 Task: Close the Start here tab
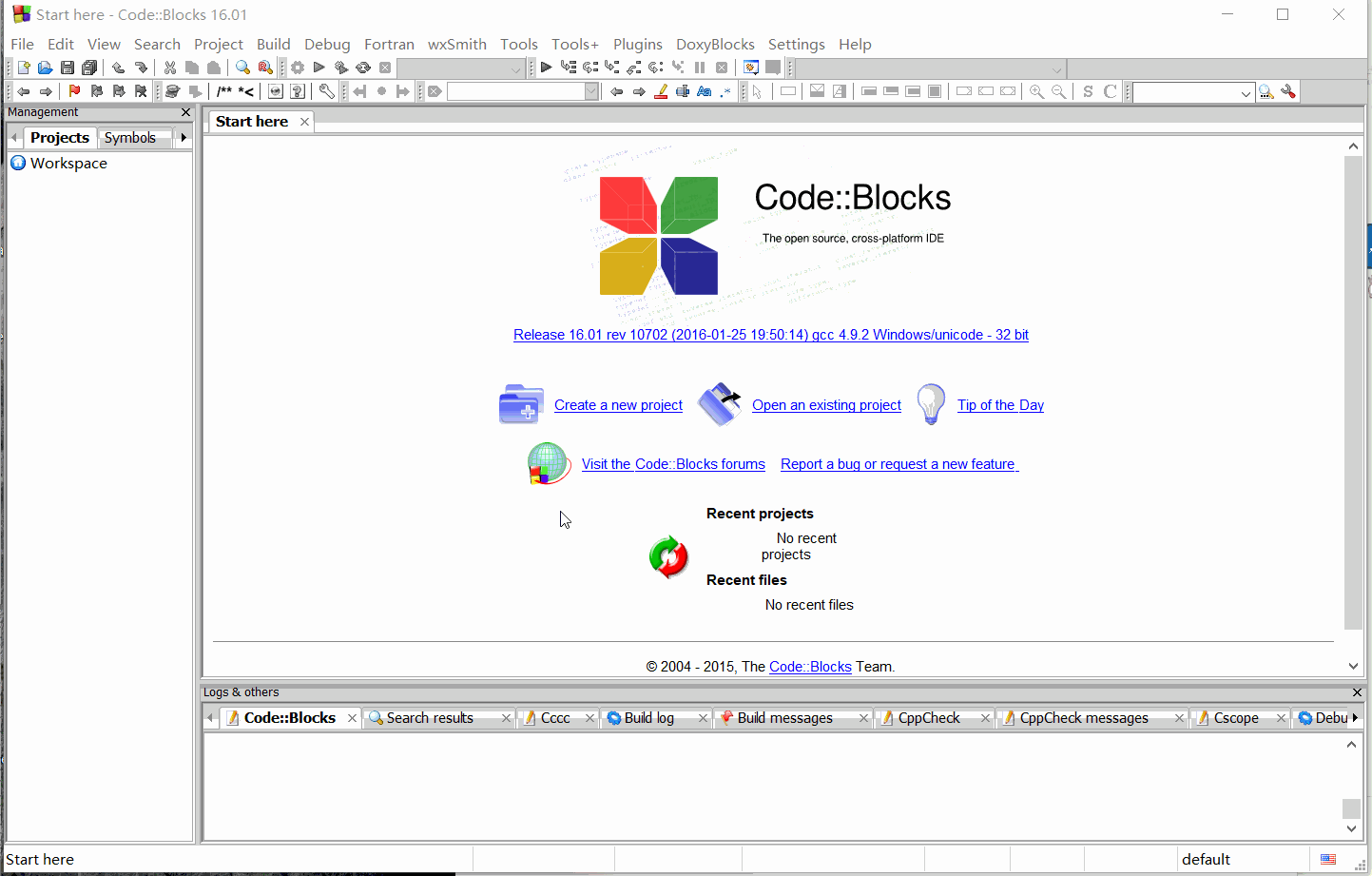point(304,122)
